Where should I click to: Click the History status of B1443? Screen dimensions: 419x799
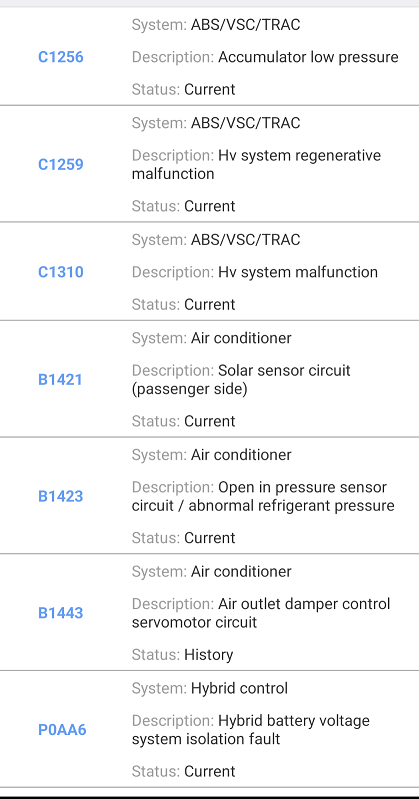pos(208,655)
